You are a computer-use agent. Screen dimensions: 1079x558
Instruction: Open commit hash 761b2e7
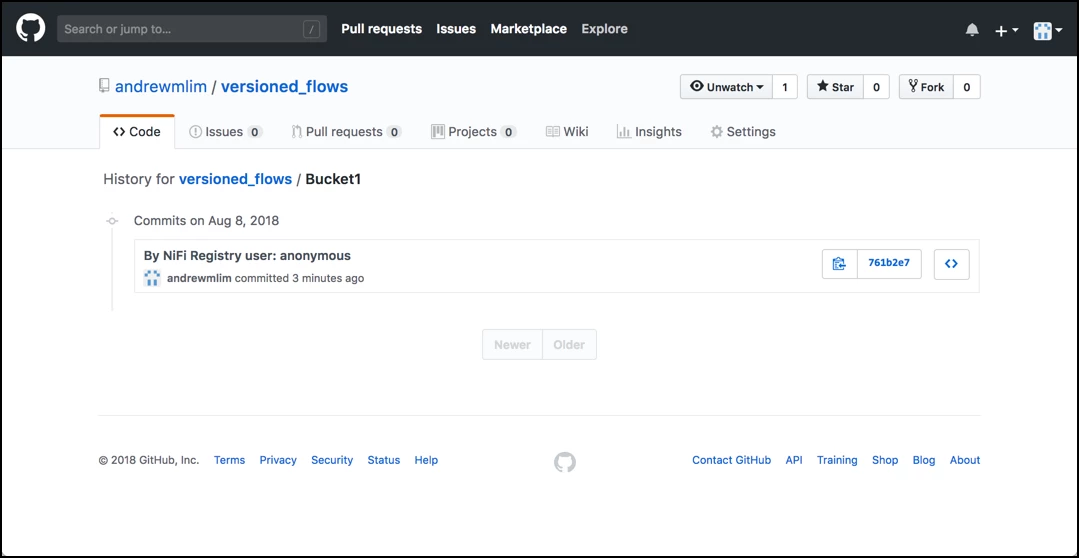tap(889, 264)
